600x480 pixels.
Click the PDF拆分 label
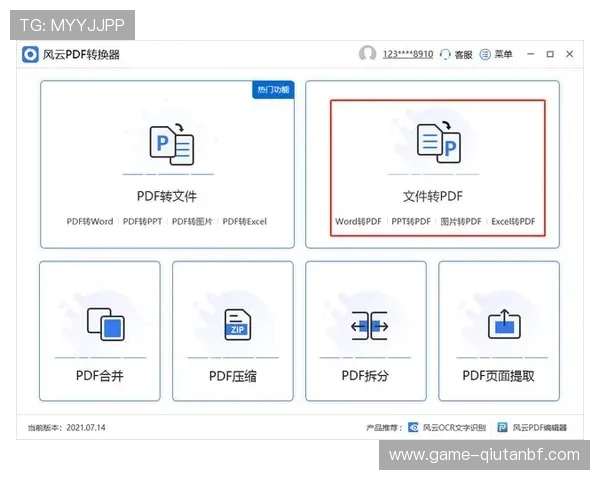coord(365,376)
